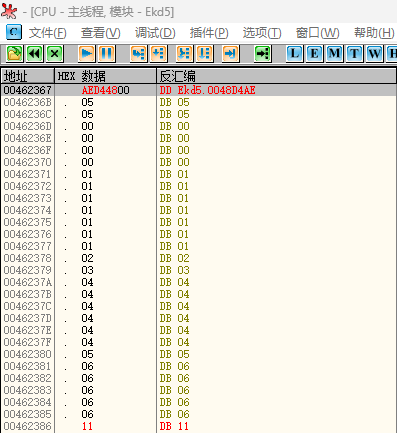The width and height of the screenshot is (397, 433).
Task: Open the 帮助(H) menu
Action: tap(374, 33)
